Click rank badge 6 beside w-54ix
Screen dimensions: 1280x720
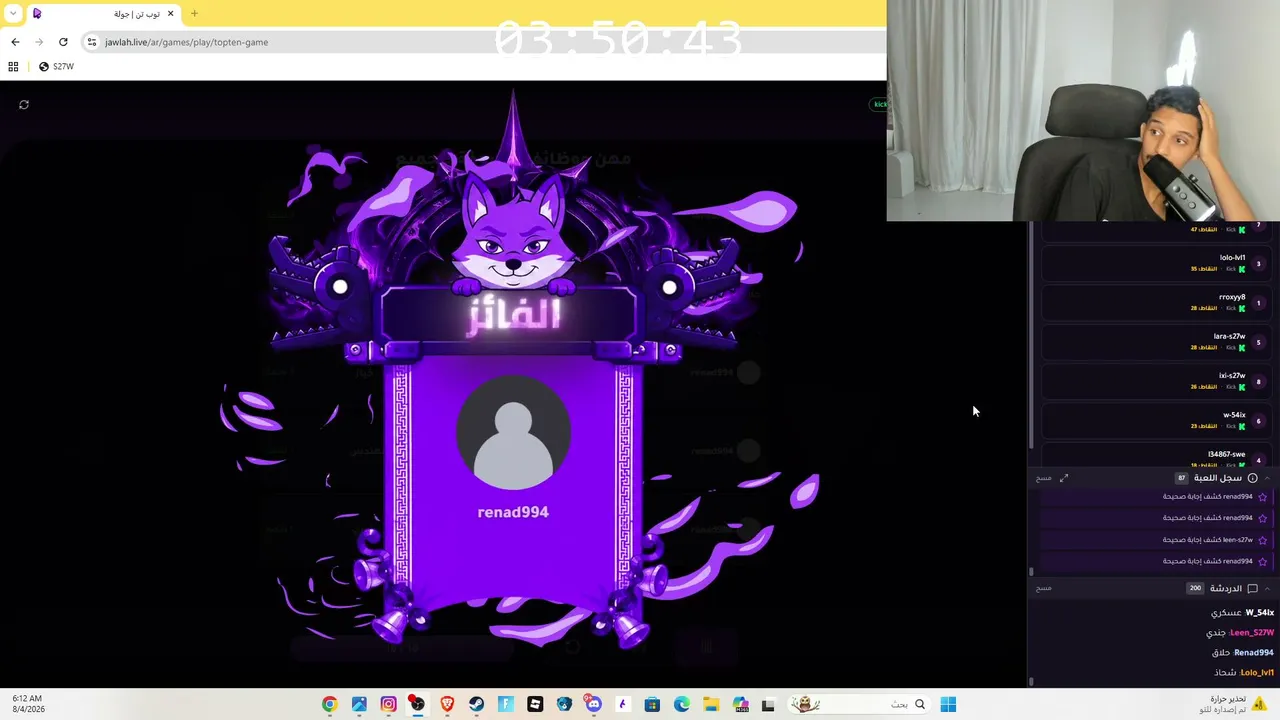[x=1259, y=421]
